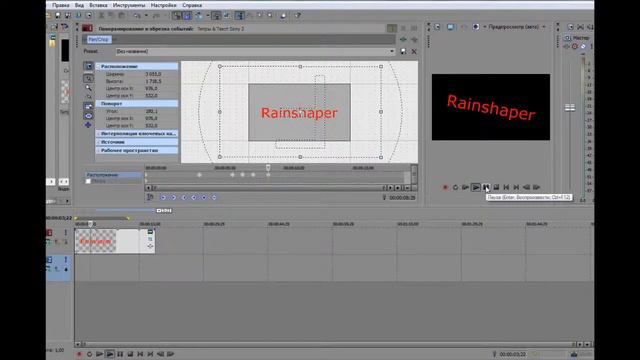Open the Настройки menu

(x=164, y=5)
